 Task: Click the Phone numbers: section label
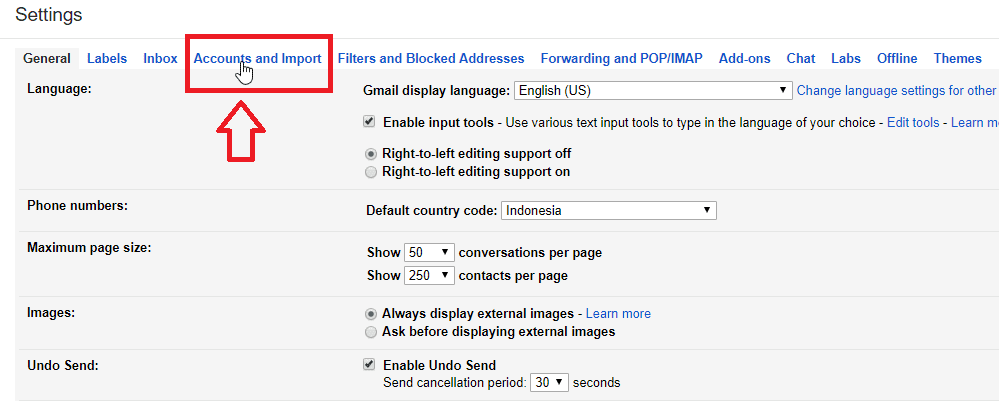(78, 205)
